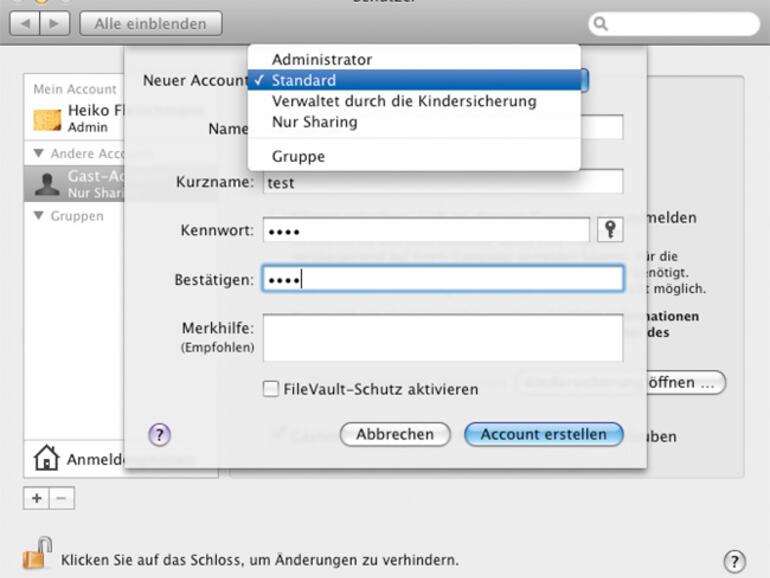Open Anmeldeoptionen house icon

[x=46, y=458]
